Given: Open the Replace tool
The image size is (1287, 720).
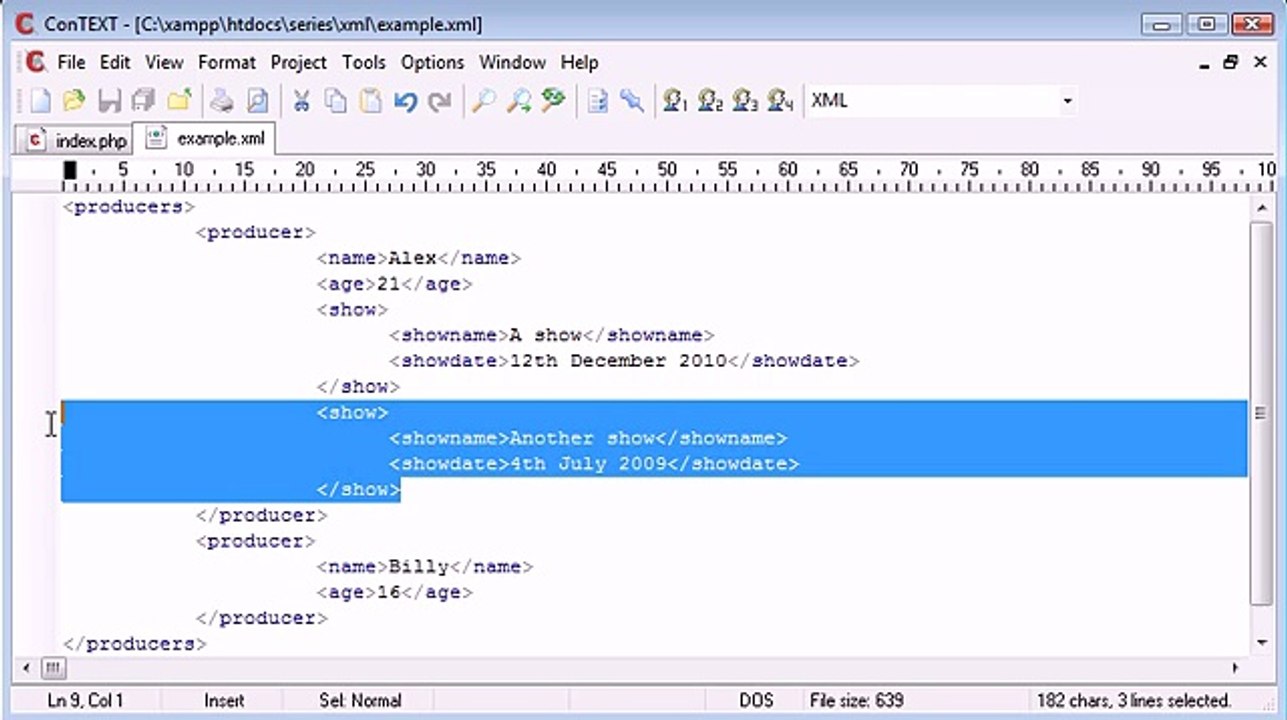Looking at the screenshot, I should coord(553,100).
